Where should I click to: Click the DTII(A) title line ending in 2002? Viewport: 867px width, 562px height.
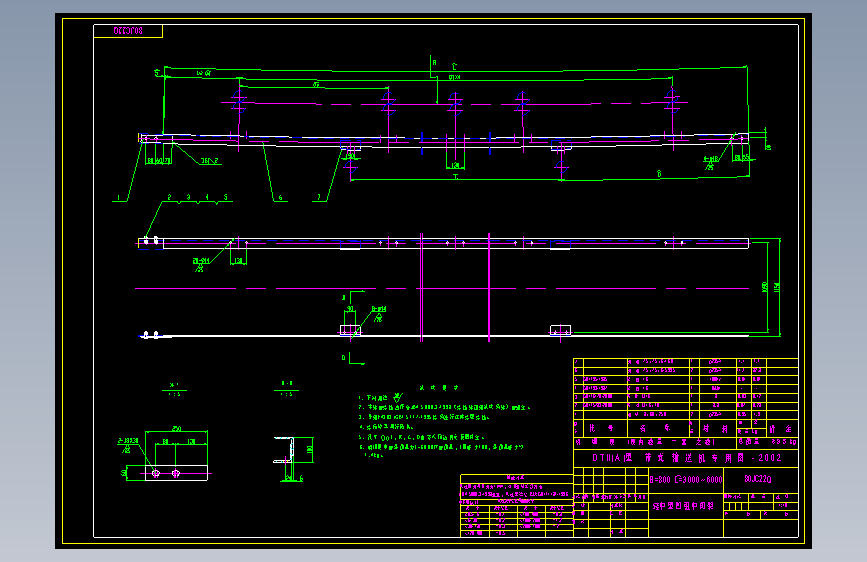click(x=687, y=458)
